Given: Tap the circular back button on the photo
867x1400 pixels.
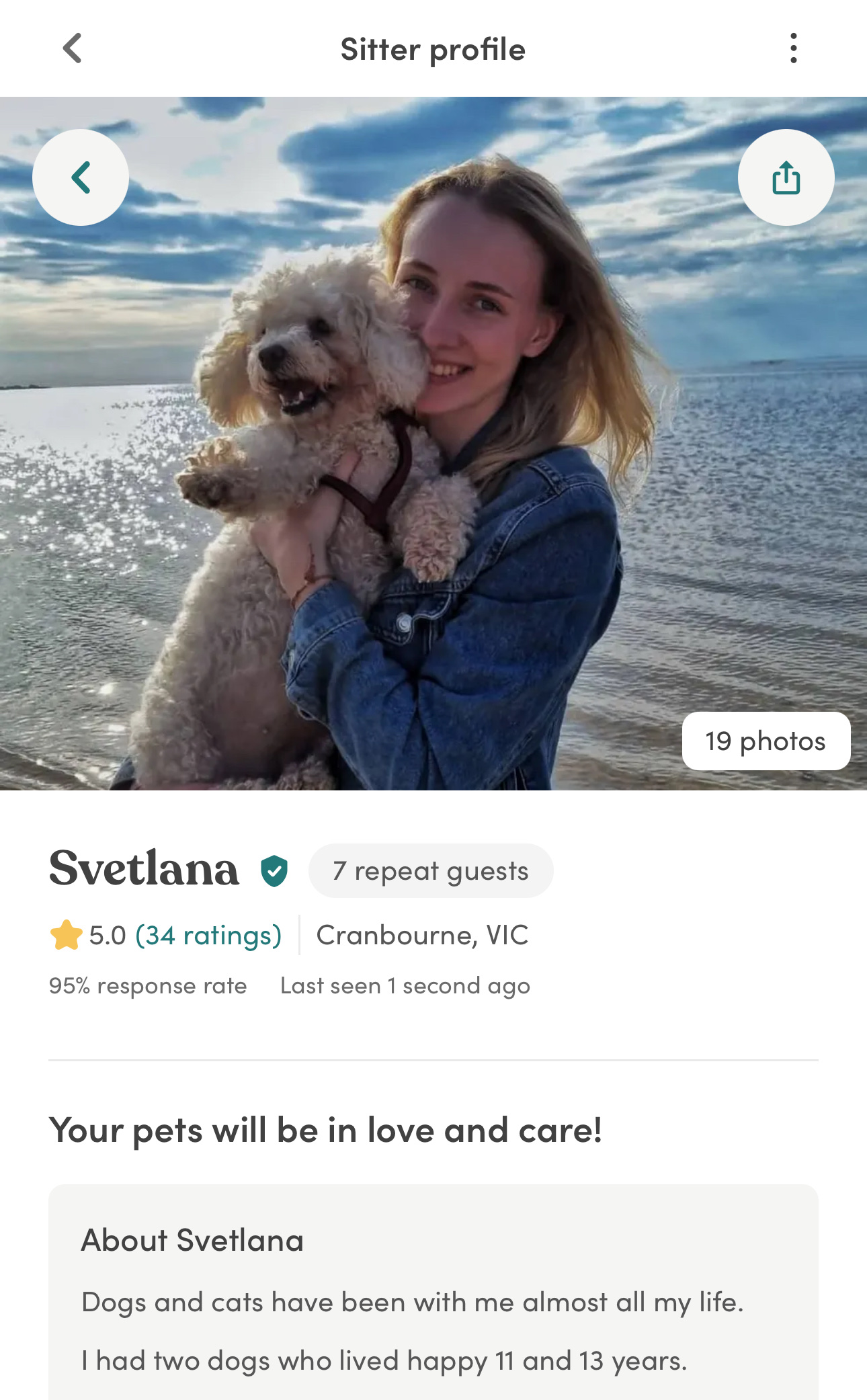Looking at the screenshot, I should point(81,177).
